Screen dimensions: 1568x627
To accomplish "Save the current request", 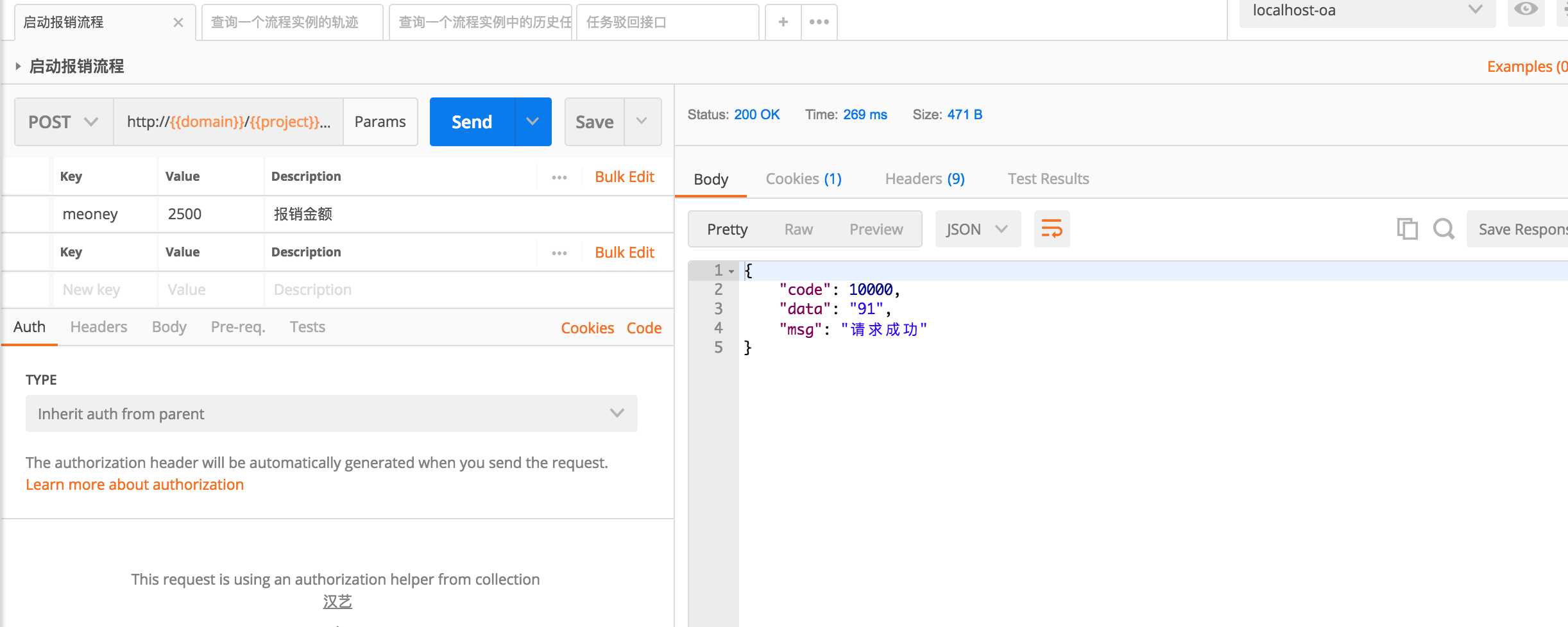I will pos(595,122).
